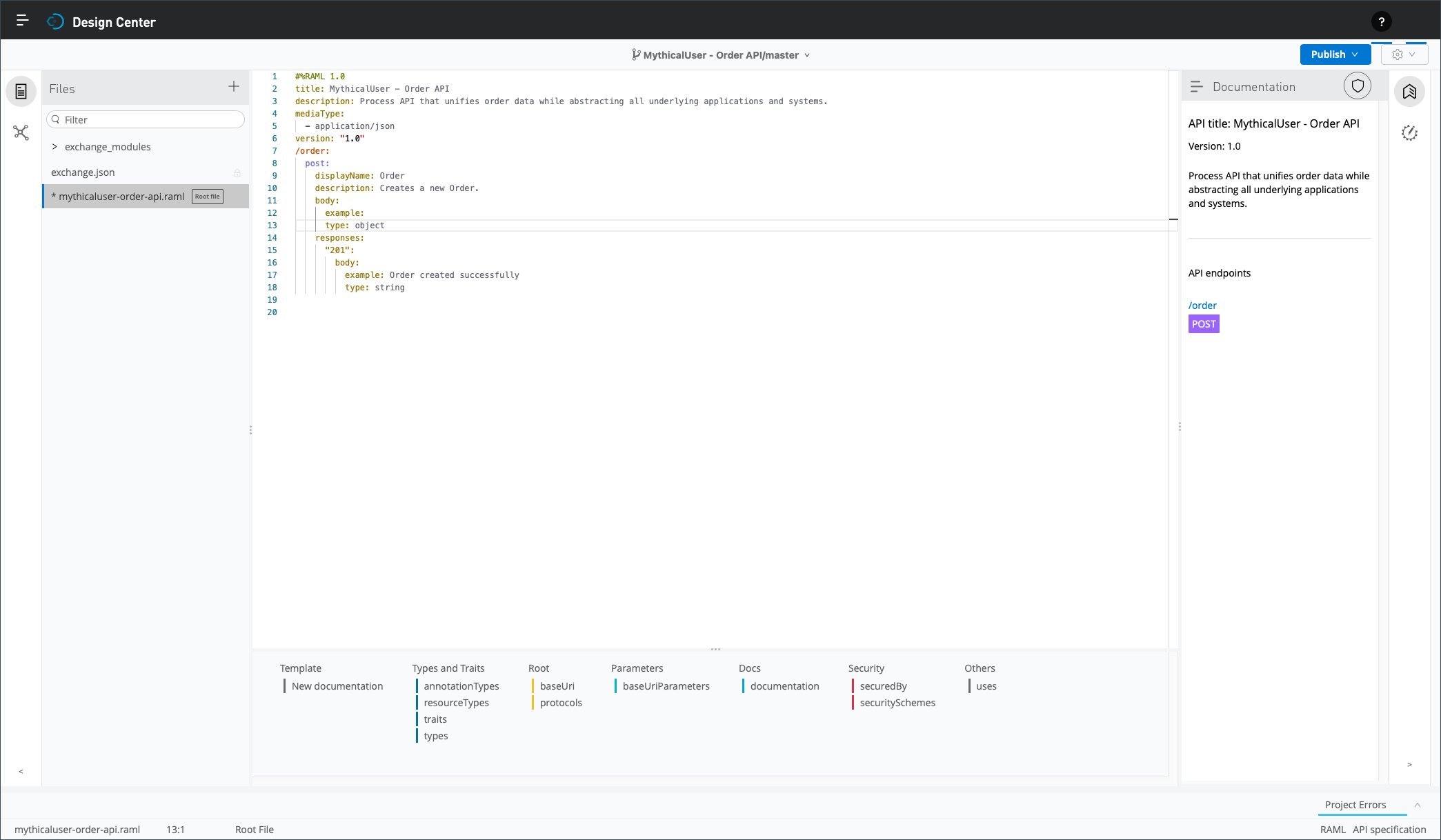Click 'example: Order created successfully' line

tap(432, 275)
